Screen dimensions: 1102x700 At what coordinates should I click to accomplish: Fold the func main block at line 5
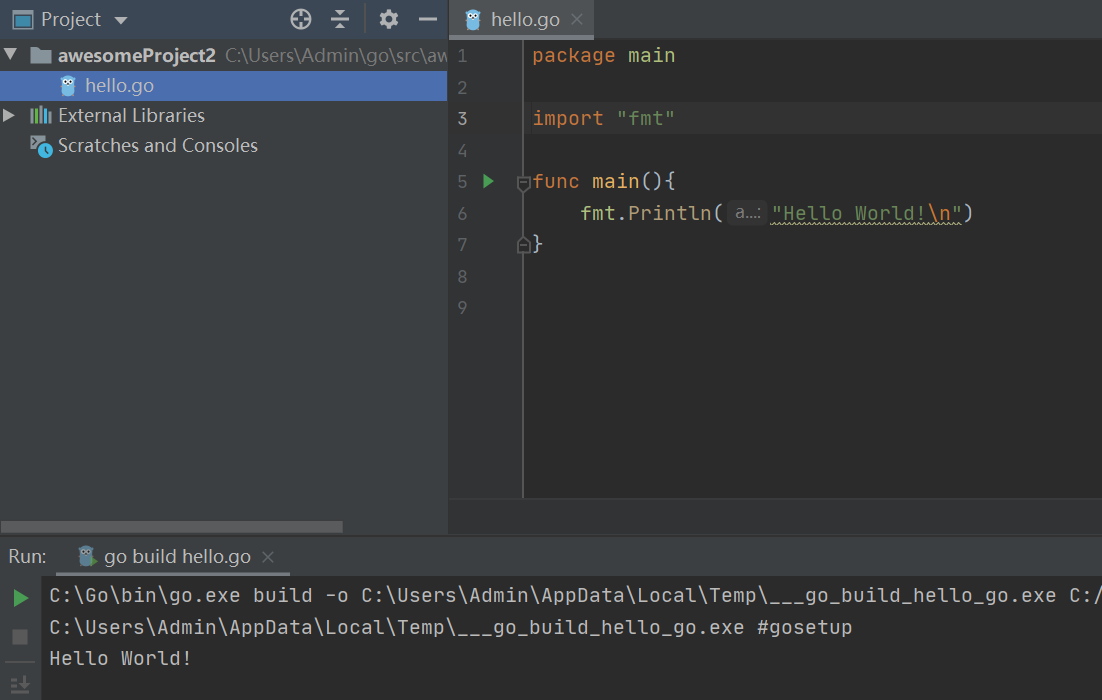click(x=523, y=183)
